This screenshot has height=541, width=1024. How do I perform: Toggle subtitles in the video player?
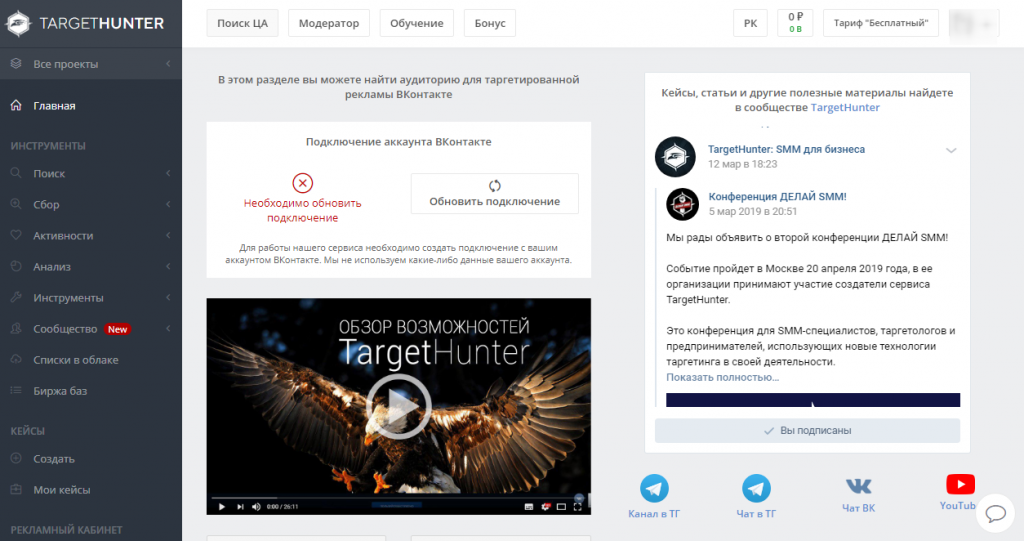pyautogui.click(x=529, y=506)
